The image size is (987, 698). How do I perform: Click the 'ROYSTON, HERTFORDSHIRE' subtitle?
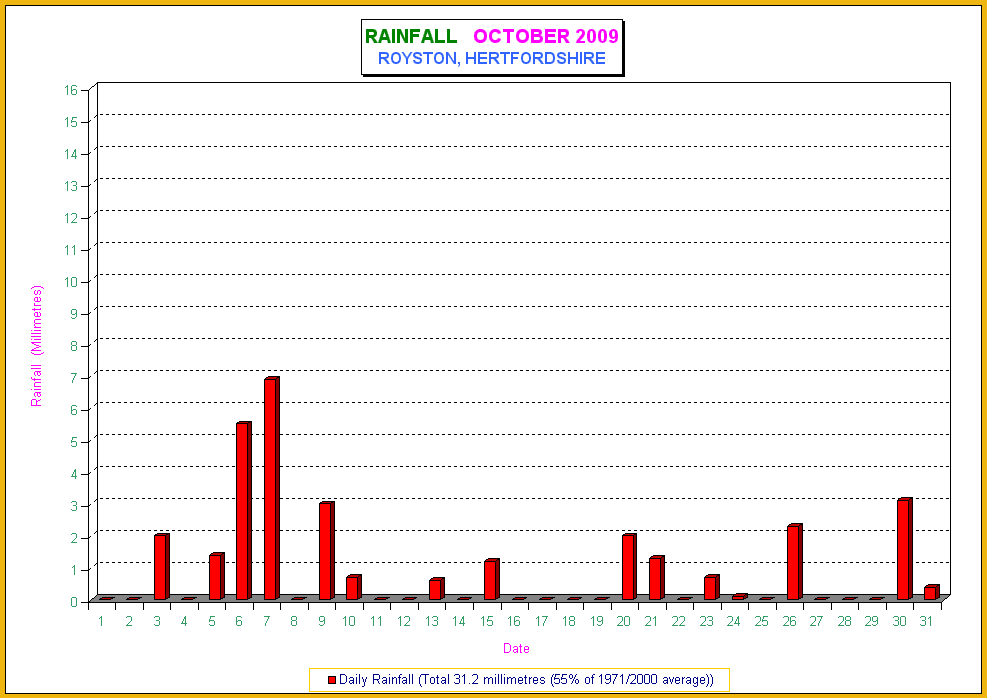pyautogui.click(x=492, y=59)
